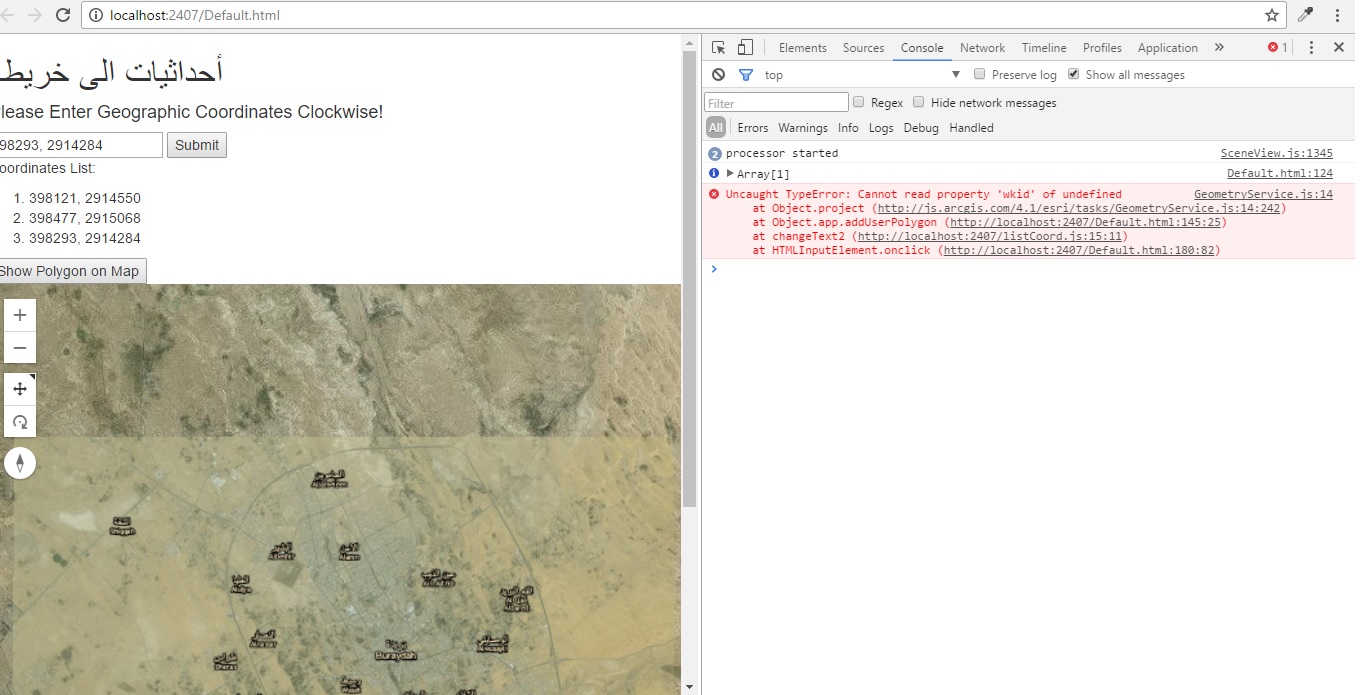The height and width of the screenshot is (695, 1366).
Task: Select the coordinate entry 398477, 2915068
Action: 85,218
